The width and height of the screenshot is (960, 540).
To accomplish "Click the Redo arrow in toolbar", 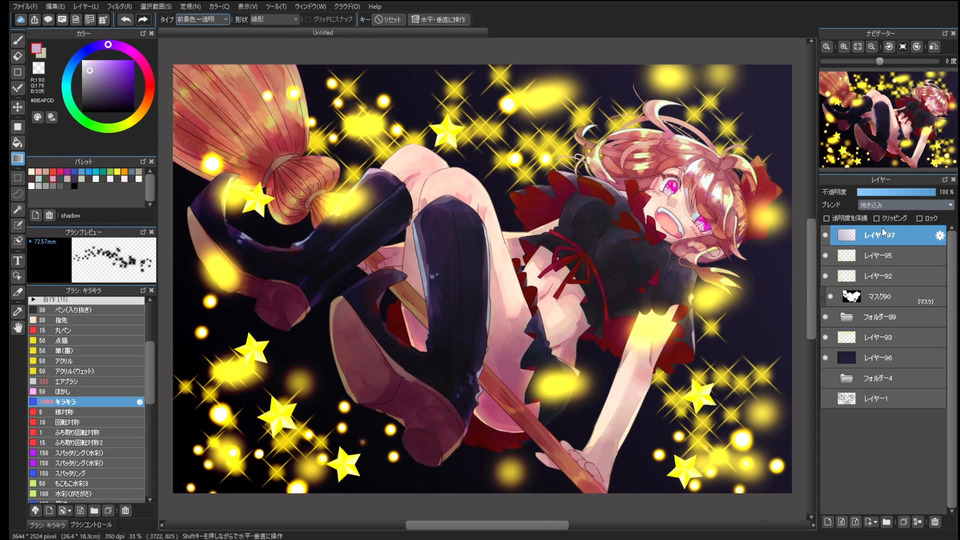I will tap(143, 20).
